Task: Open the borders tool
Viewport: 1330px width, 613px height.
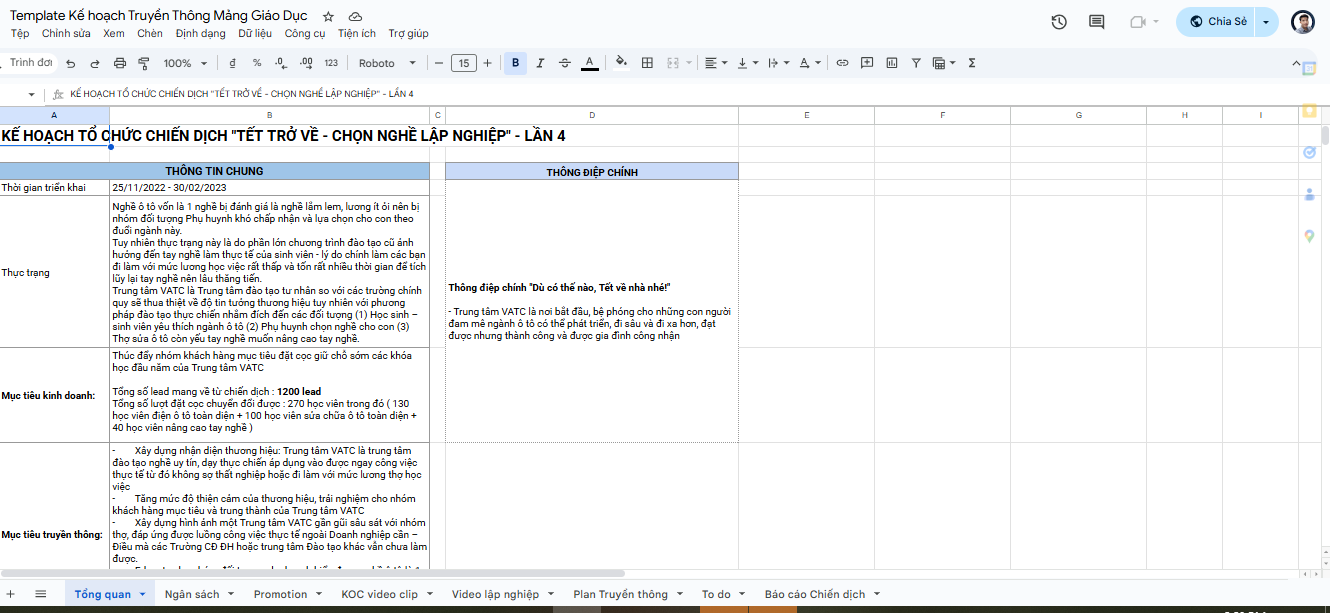Action: pos(647,63)
